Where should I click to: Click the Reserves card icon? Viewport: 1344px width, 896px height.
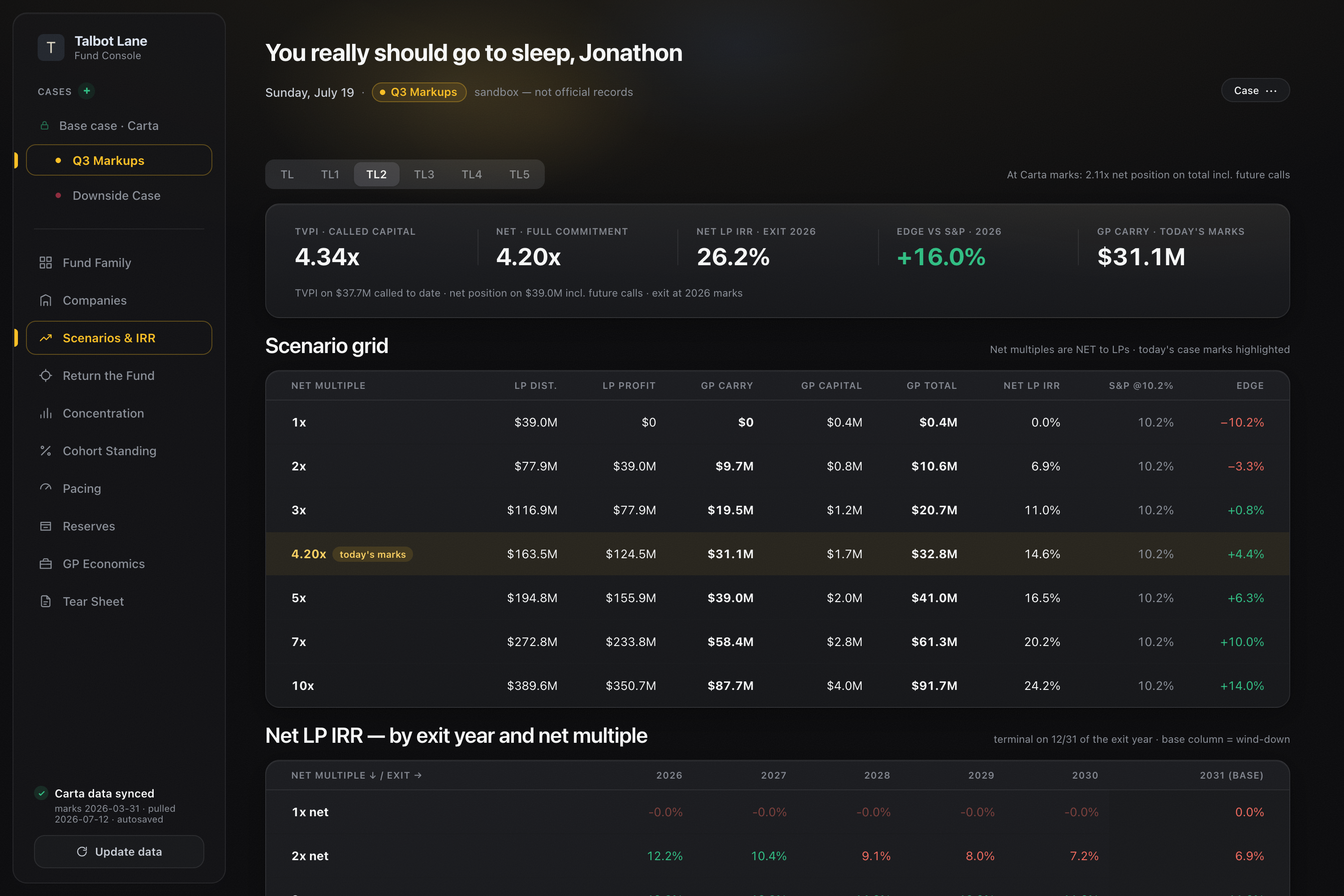point(46,526)
